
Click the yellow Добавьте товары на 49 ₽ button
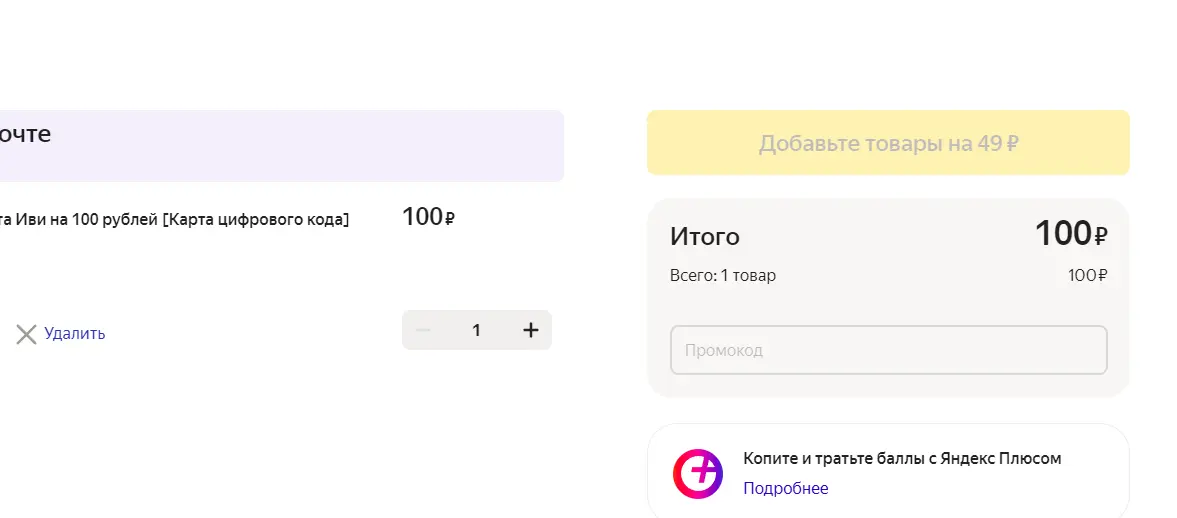pyautogui.click(x=888, y=143)
